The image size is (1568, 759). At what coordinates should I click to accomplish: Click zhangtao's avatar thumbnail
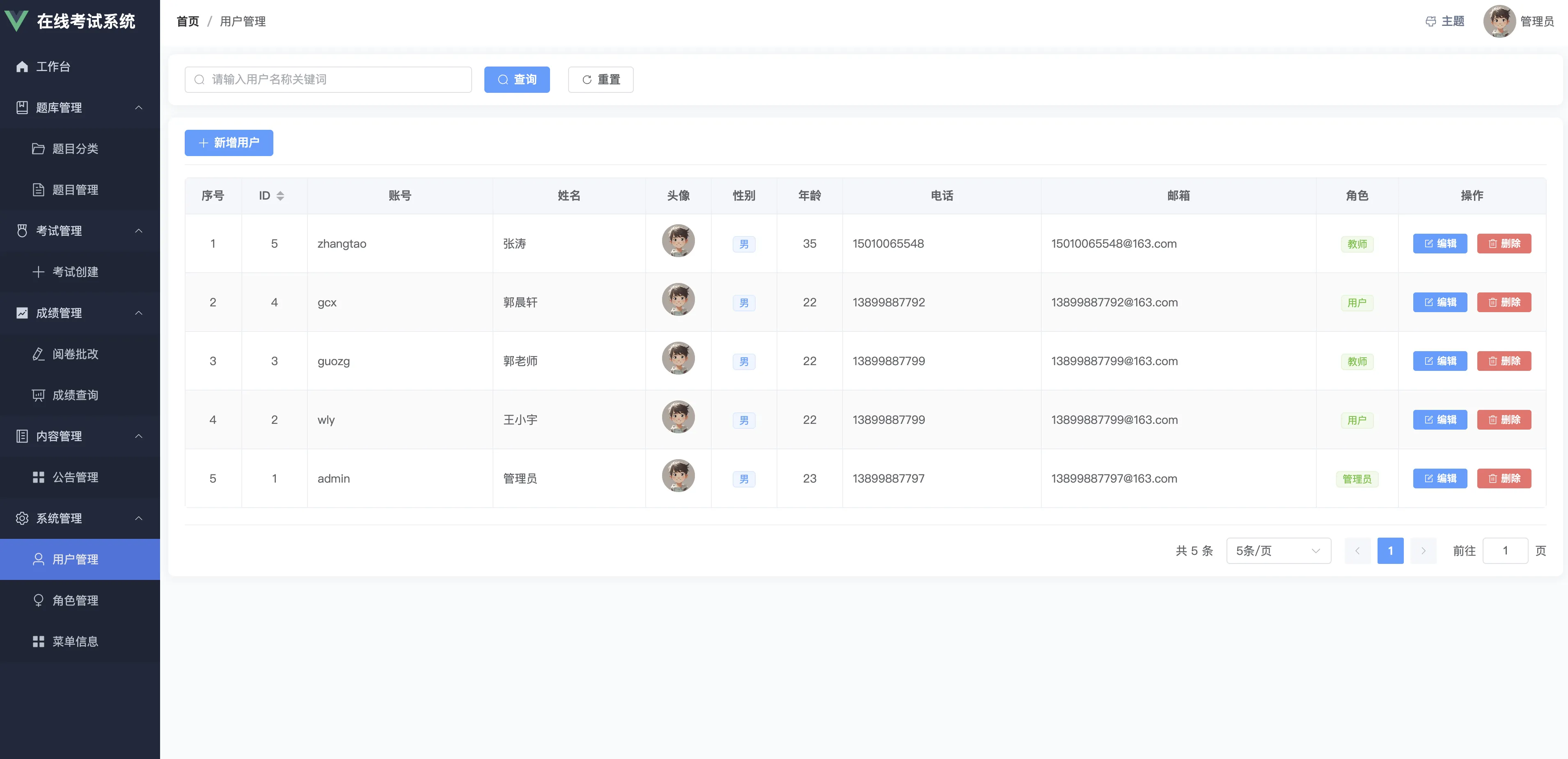tap(678, 241)
